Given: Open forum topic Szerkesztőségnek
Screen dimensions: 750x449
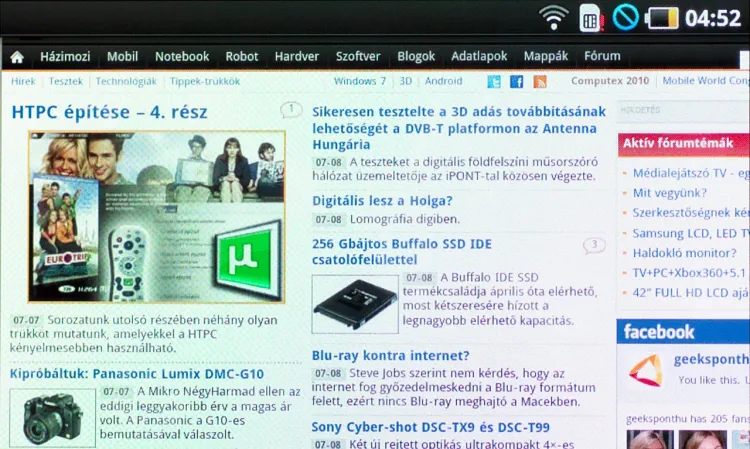Looking at the screenshot, I should (x=691, y=213).
